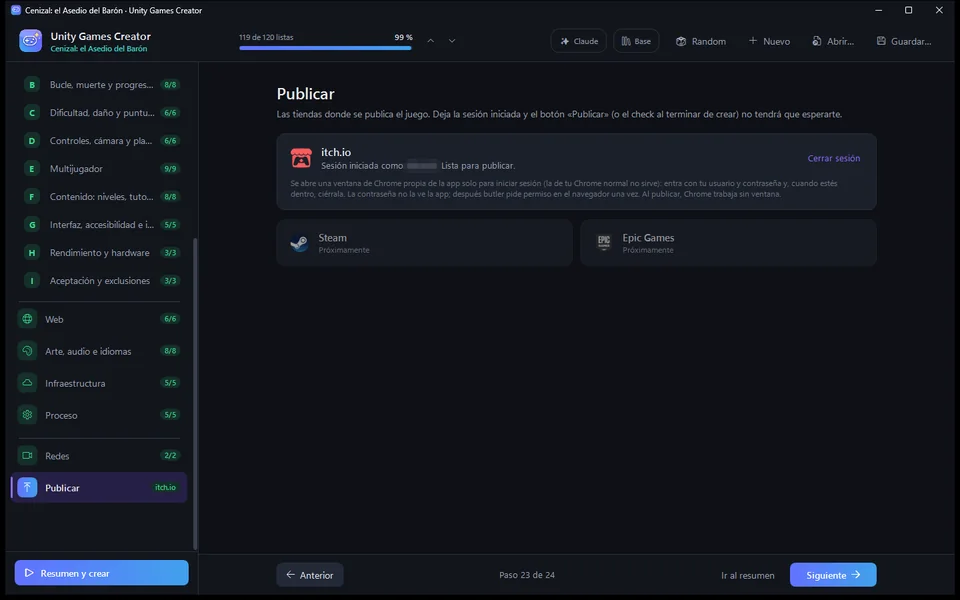This screenshot has height=600, width=960.
Task: Click the Publicar page heading
Action: 306,94
